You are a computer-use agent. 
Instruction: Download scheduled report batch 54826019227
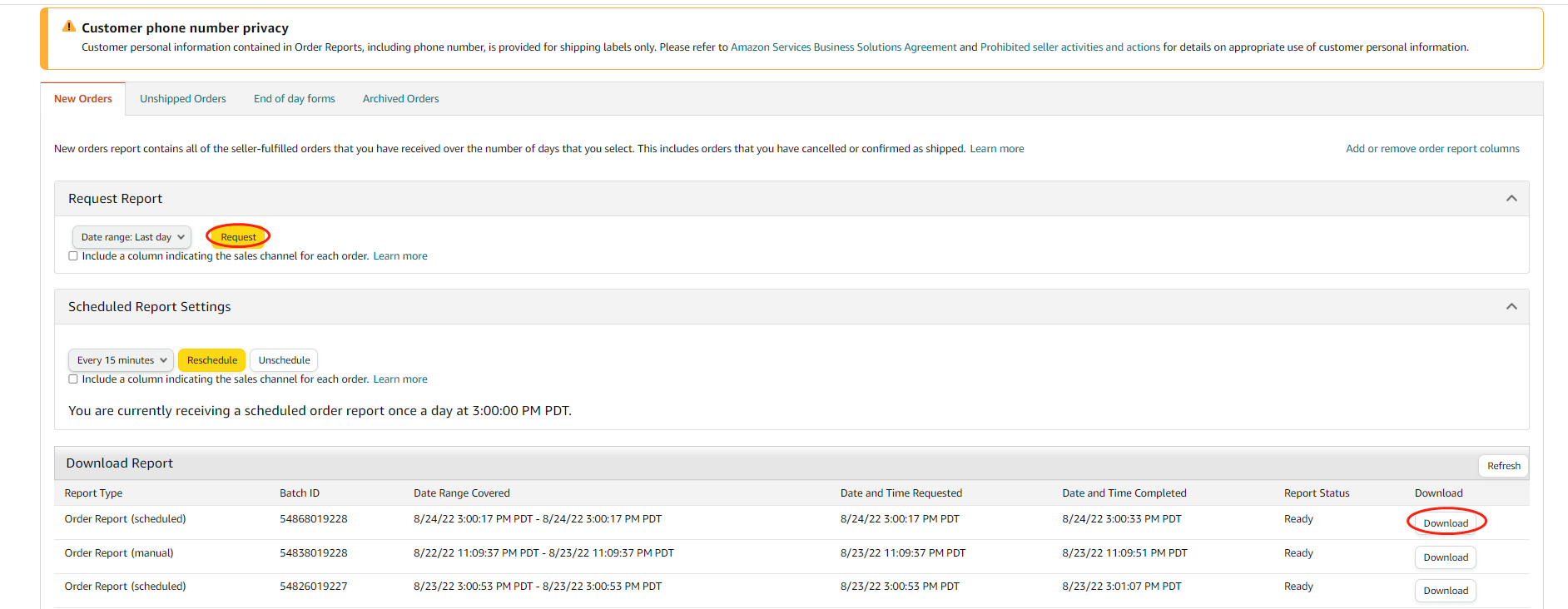tap(1446, 591)
